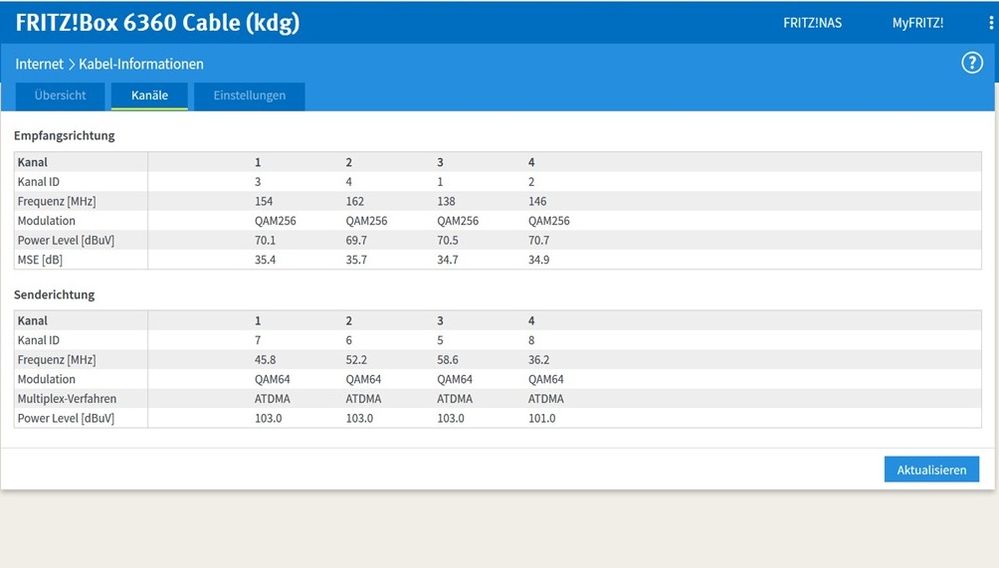Click the Multiplex-Verfahren row label
This screenshot has height=568, width=999.
[x=67, y=399]
